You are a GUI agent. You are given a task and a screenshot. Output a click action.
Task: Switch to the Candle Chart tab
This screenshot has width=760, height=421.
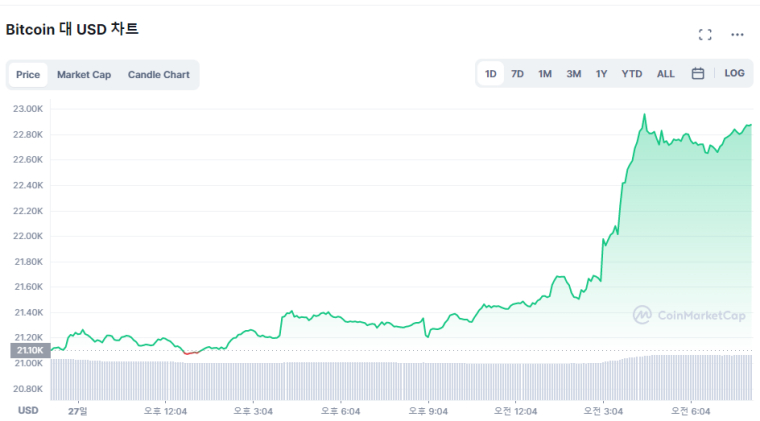[x=158, y=75]
